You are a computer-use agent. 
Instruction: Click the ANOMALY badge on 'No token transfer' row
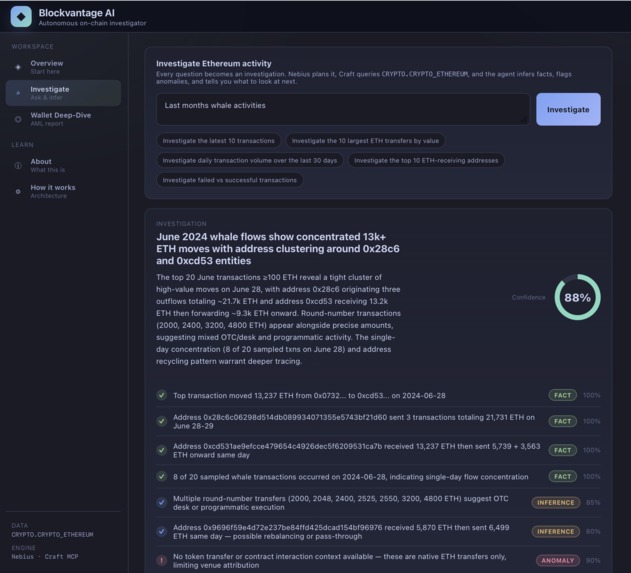click(x=558, y=561)
